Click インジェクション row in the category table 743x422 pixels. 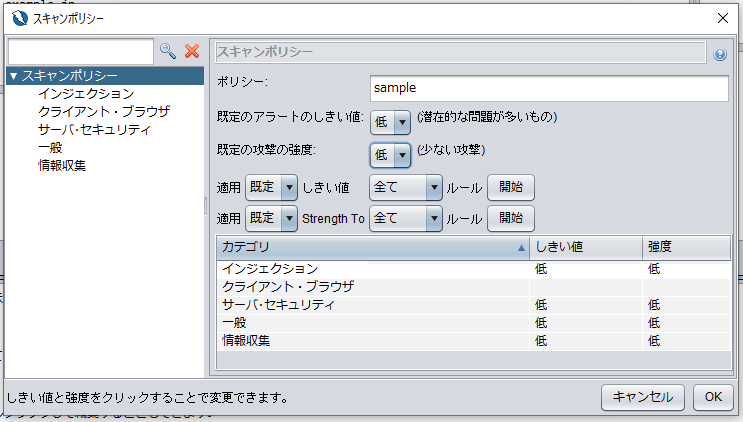[x=474, y=269]
